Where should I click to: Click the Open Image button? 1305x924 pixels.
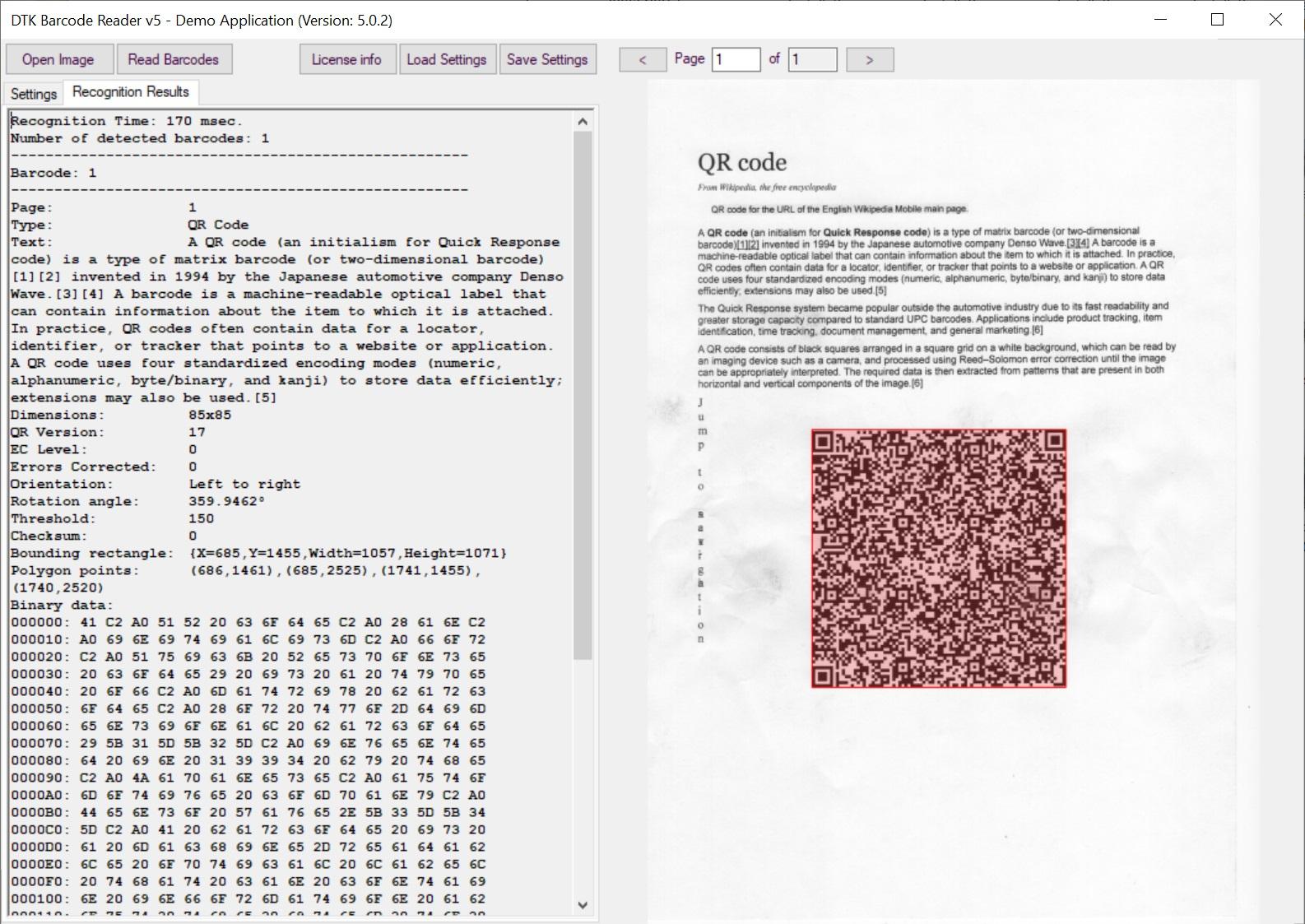point(58,59)
